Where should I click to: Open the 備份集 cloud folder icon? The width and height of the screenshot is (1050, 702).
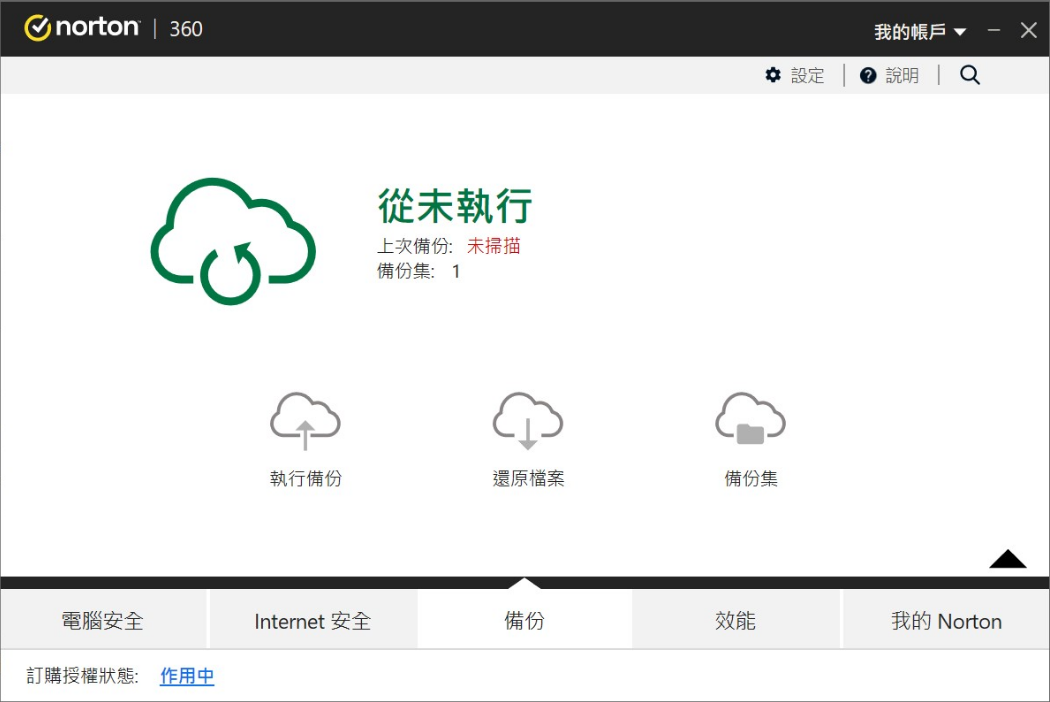point(750,421)
